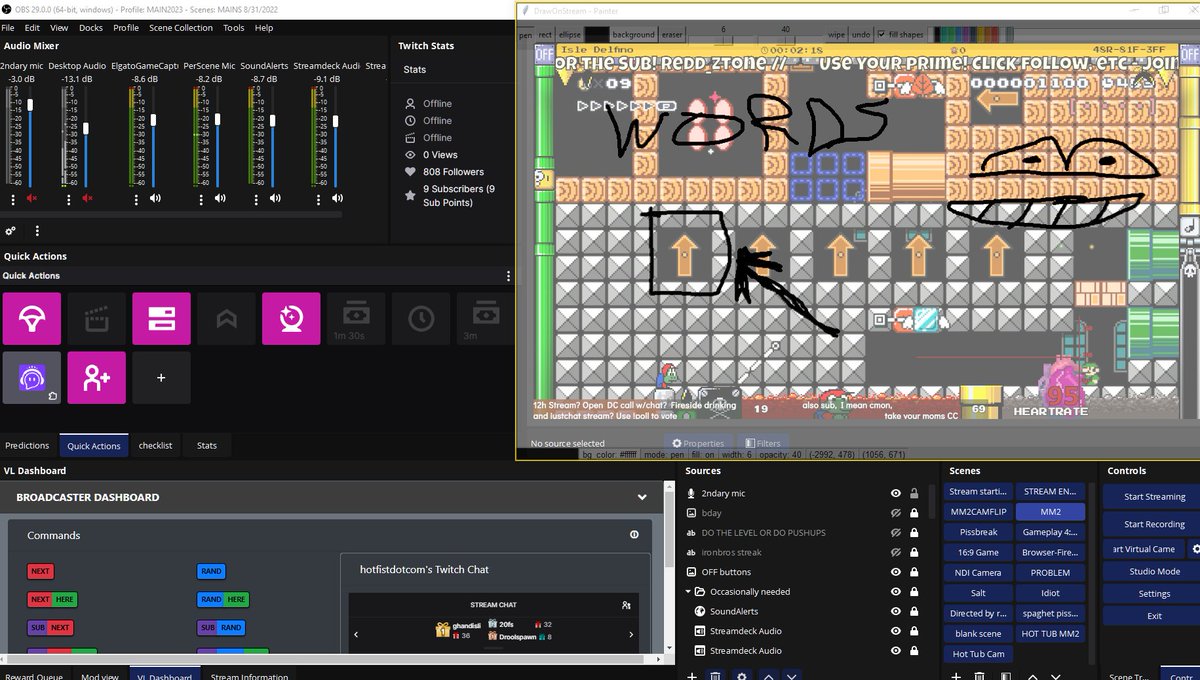Mute the SoundAlerts mixer channel
1200x680 pixels.
[275, 199]
